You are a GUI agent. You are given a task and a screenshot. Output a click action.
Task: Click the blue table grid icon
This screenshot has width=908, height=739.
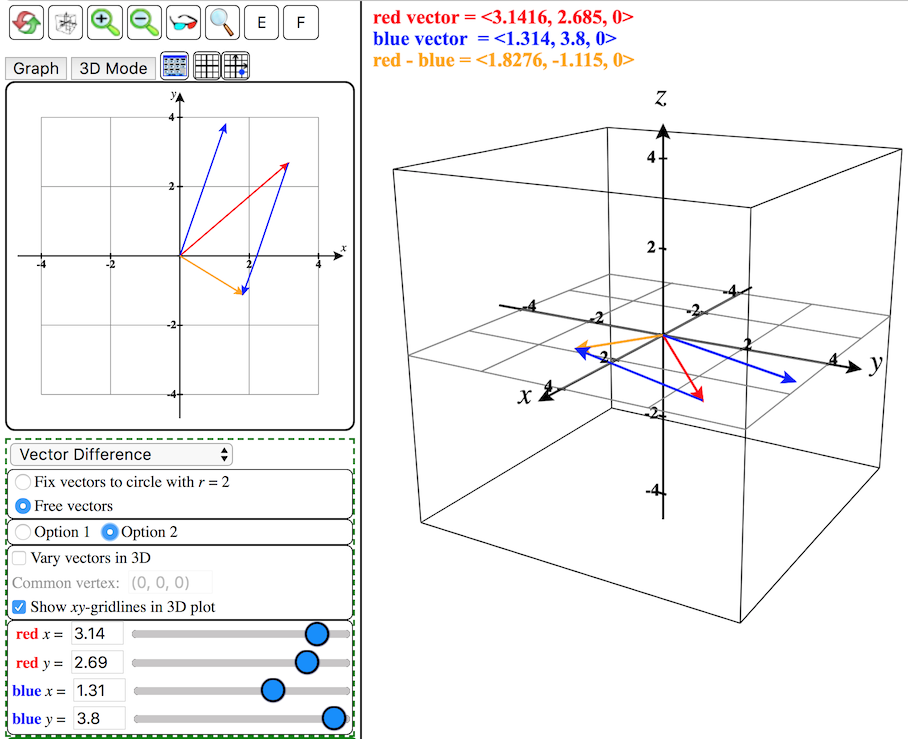(176, 67)
